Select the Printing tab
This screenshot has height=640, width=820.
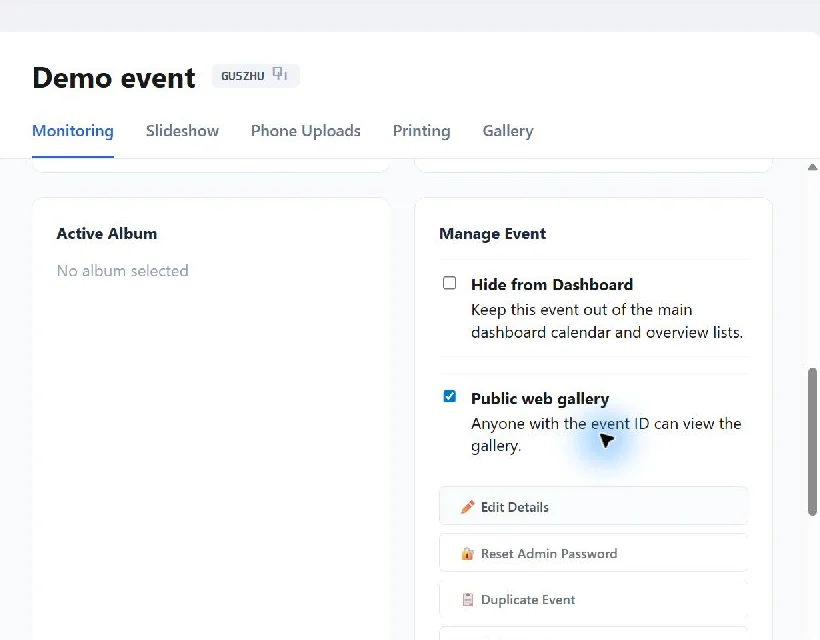point(422,131)
